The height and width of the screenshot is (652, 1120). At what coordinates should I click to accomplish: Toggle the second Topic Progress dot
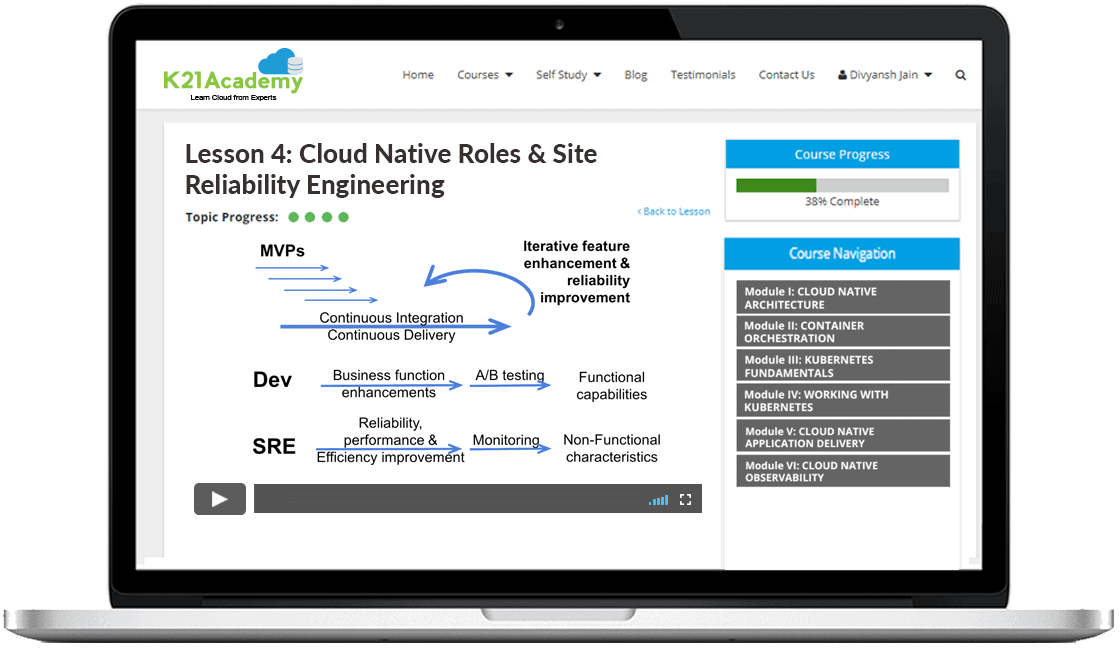click(x=310, y=216)
